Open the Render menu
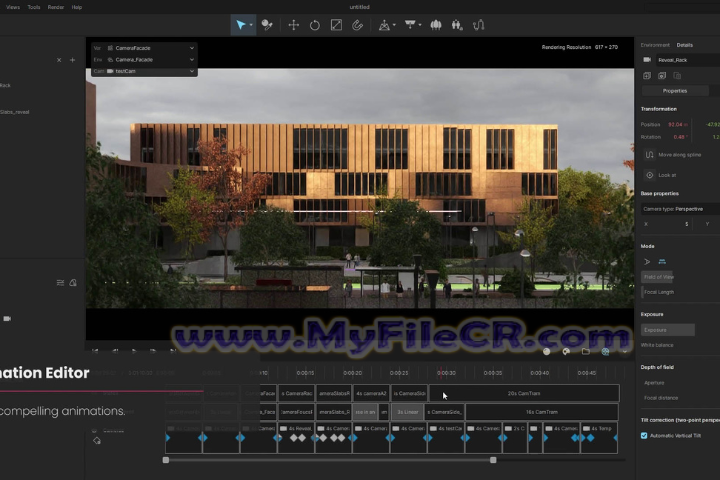Image resolution: width=720 pixels, height=480 pixels. tap(56, 7)
